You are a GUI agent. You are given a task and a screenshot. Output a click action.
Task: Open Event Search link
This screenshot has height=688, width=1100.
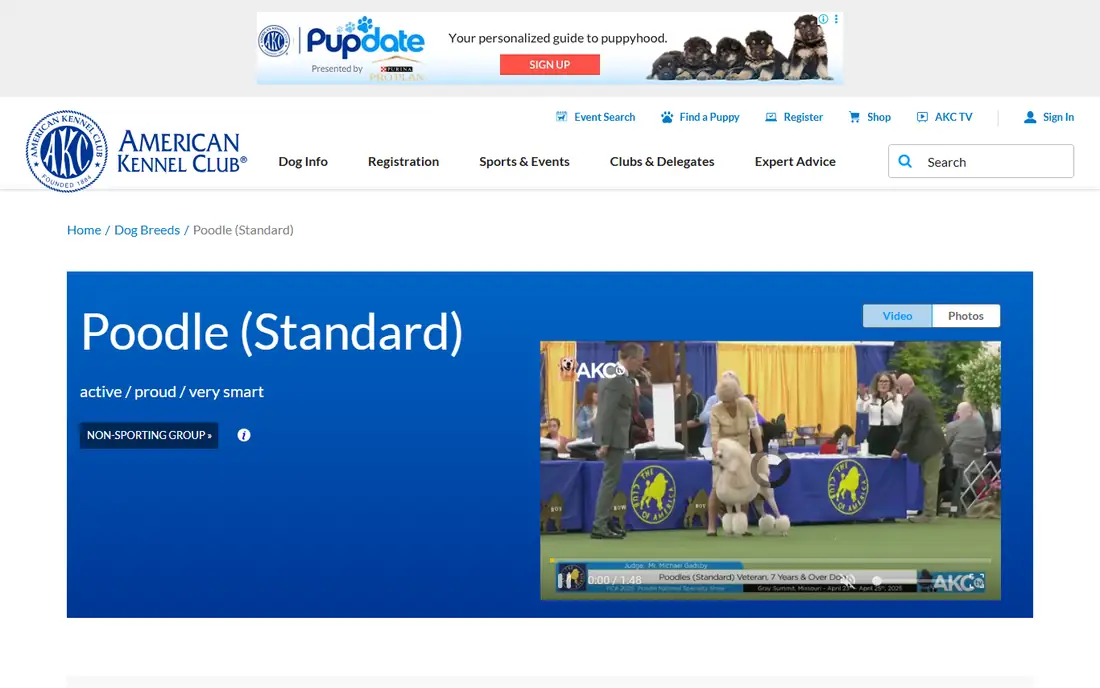click(595, 117)
